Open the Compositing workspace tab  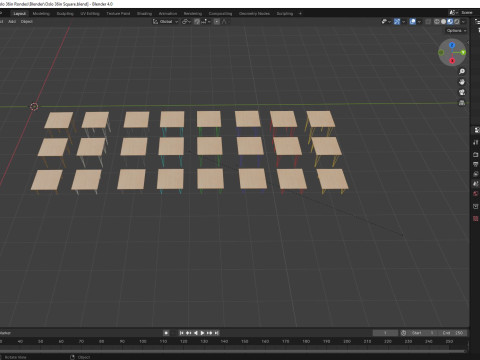pos(220,14)
